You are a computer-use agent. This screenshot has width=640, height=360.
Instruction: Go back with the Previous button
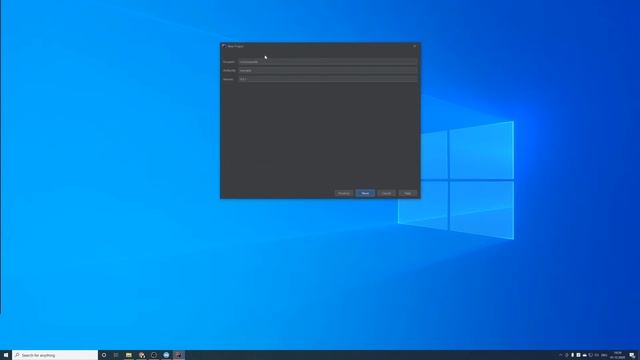tap(344, 193)
